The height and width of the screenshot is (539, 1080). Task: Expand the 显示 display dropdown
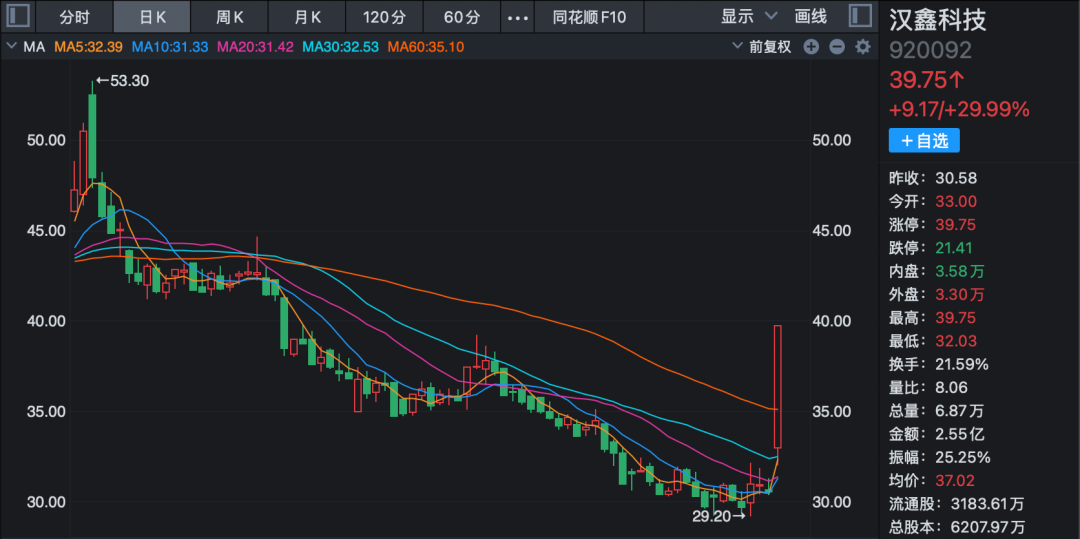[748, 17]
